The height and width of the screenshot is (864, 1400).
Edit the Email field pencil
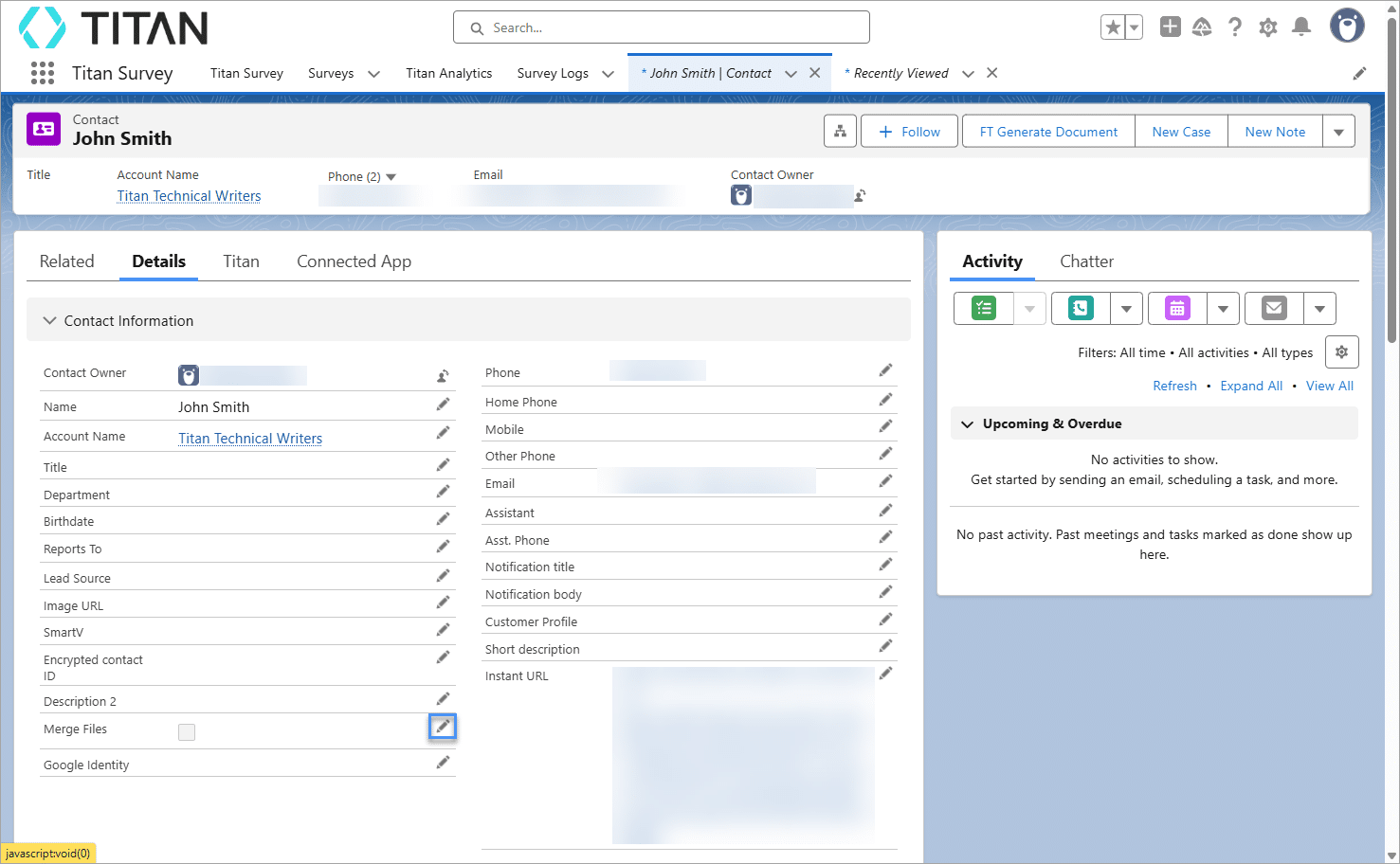885,481
